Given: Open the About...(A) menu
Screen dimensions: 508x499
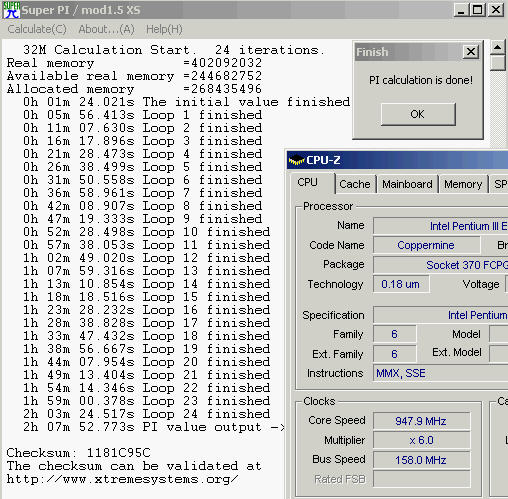Looking at the screenshot, I should [x=106, y=29].
